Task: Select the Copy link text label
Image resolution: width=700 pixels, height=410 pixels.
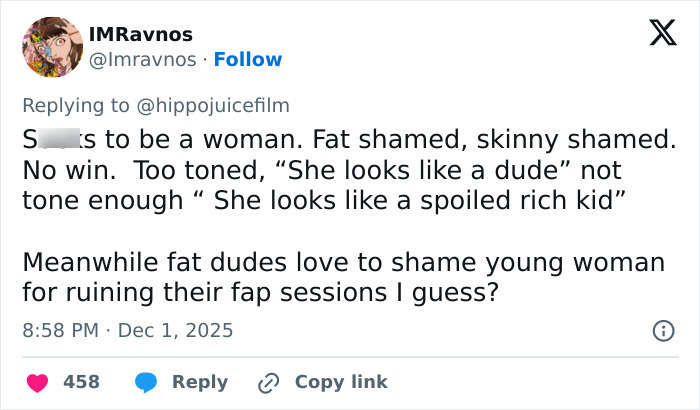Action: 341,382
